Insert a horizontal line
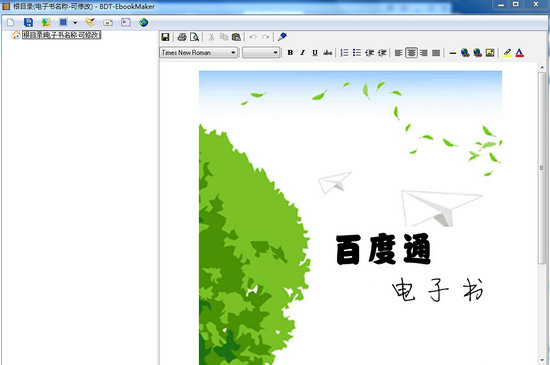 pos(452,53)
